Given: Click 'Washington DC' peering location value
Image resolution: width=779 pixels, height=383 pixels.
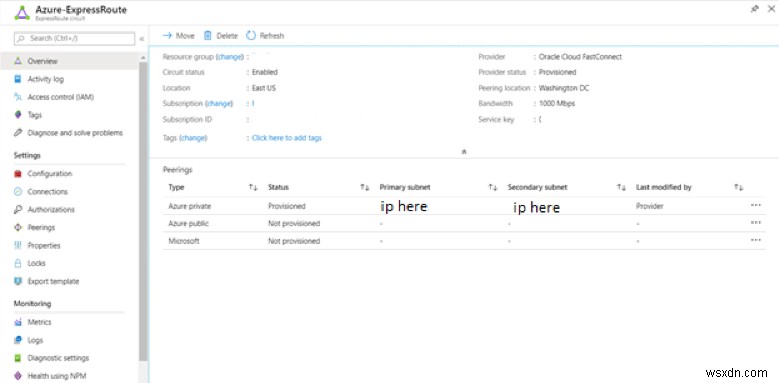Looking at the screenshot, I should (564, 88).
